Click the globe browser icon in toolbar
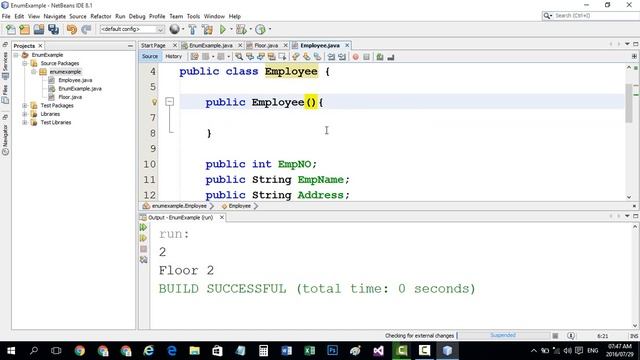 pos(174,29)
